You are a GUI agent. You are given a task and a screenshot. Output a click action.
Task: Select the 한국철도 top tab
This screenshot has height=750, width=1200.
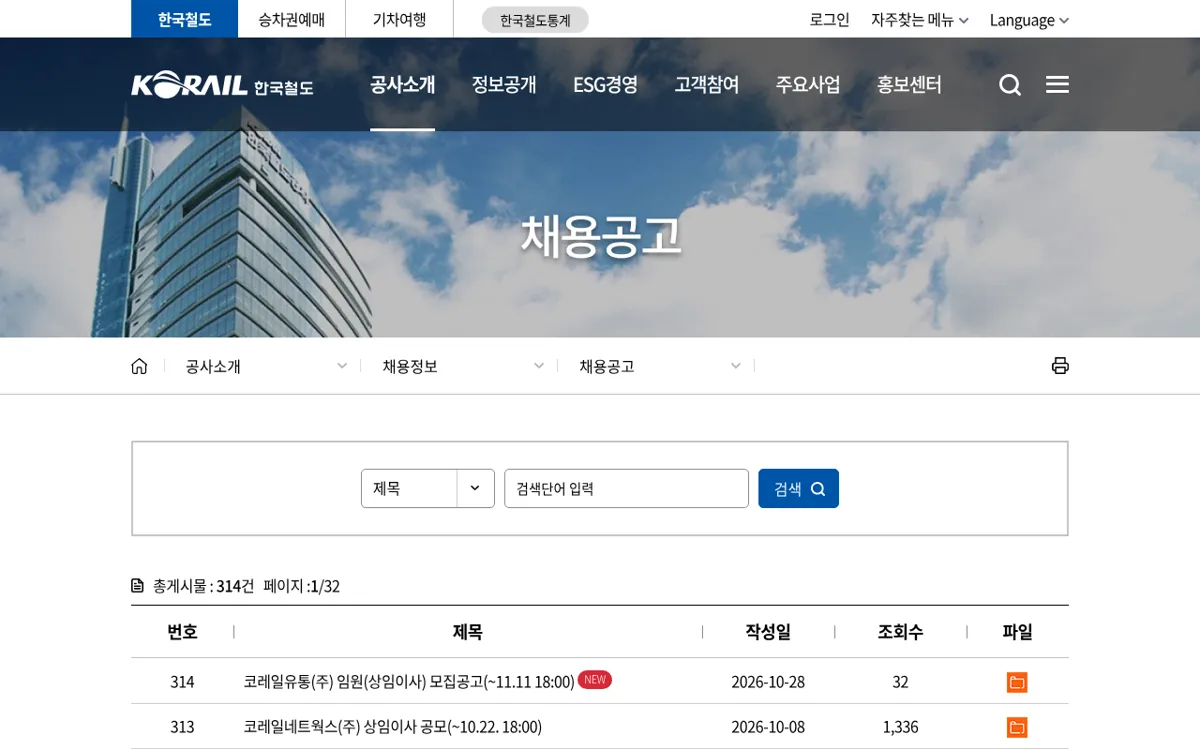click(x=184, y=19)
